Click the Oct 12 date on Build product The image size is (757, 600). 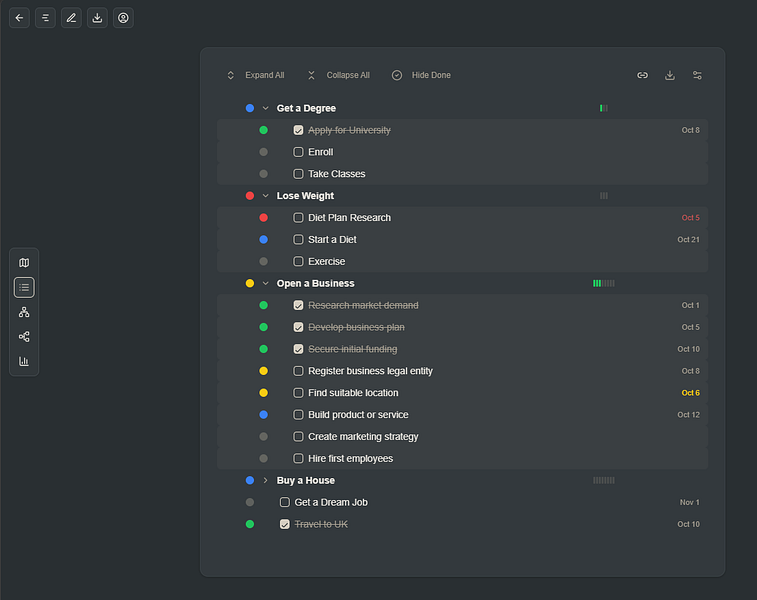pyautogui.click(x=688, y=415)
